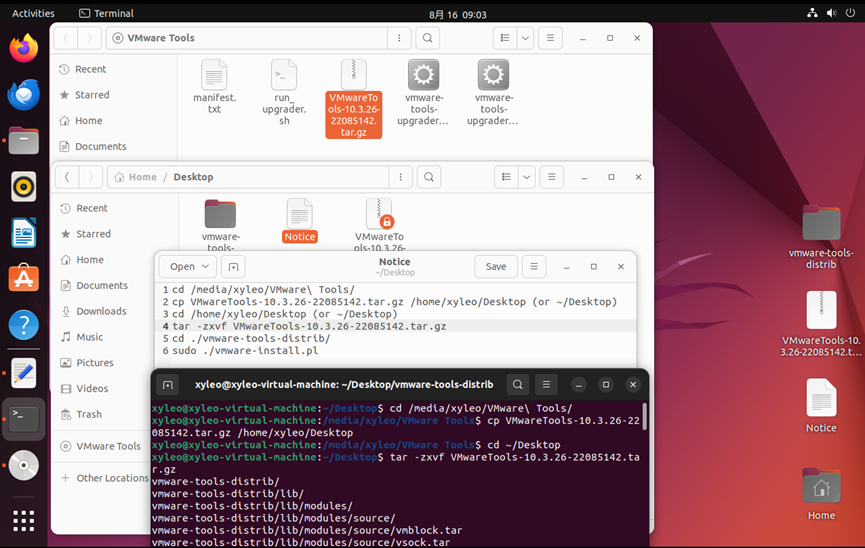Screen dimensions: 865x548
Task: Click the VMware Tools location path bar
Action: 247,38
